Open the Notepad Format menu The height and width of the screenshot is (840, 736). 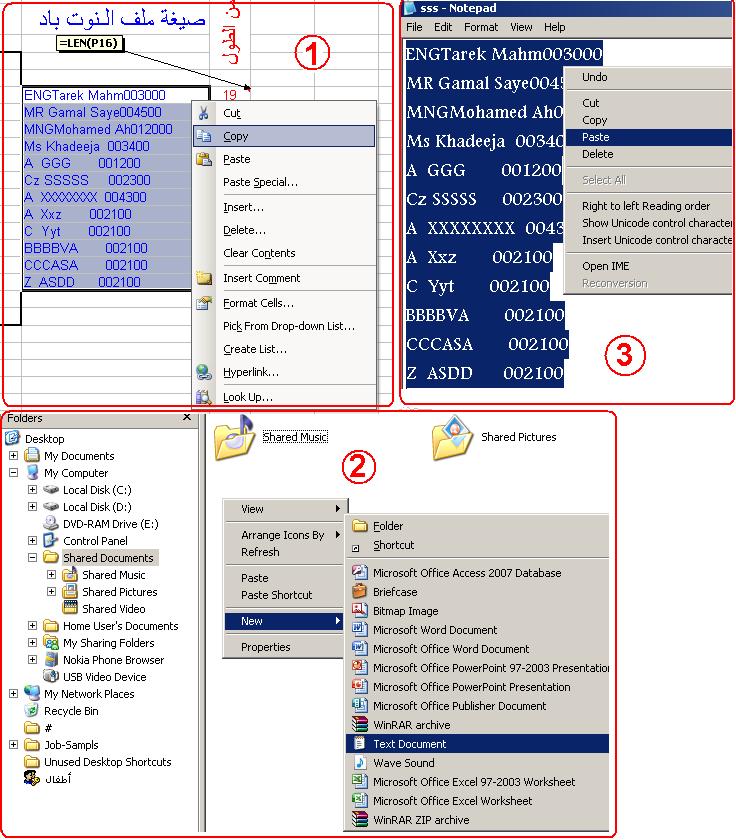(481, 27)
